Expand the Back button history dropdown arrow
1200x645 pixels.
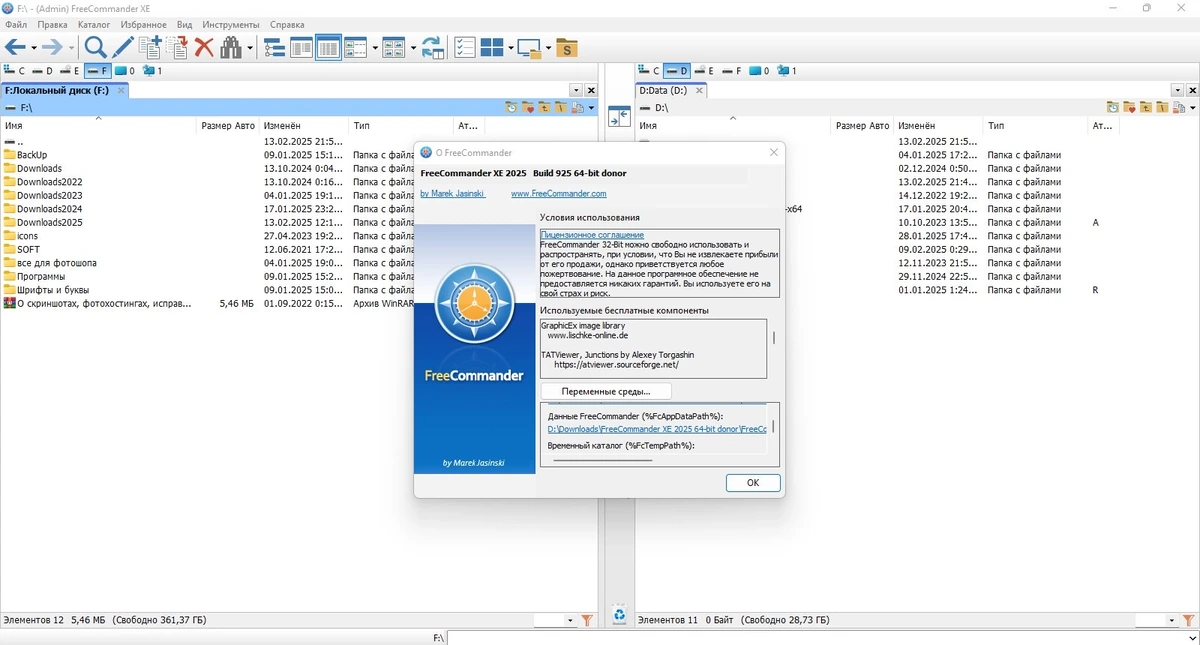(33, 48)
